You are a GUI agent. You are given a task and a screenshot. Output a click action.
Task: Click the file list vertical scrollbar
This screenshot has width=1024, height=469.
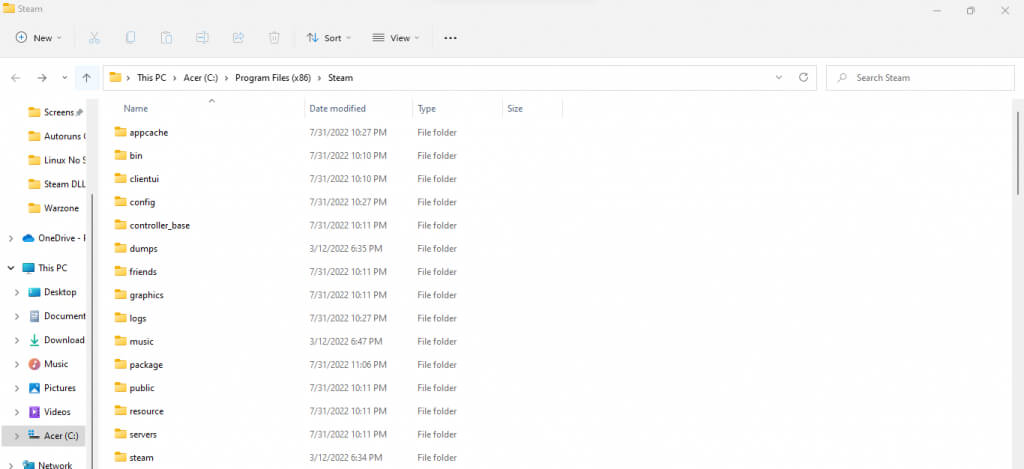pyautogui.click(x=1019, y=154)
